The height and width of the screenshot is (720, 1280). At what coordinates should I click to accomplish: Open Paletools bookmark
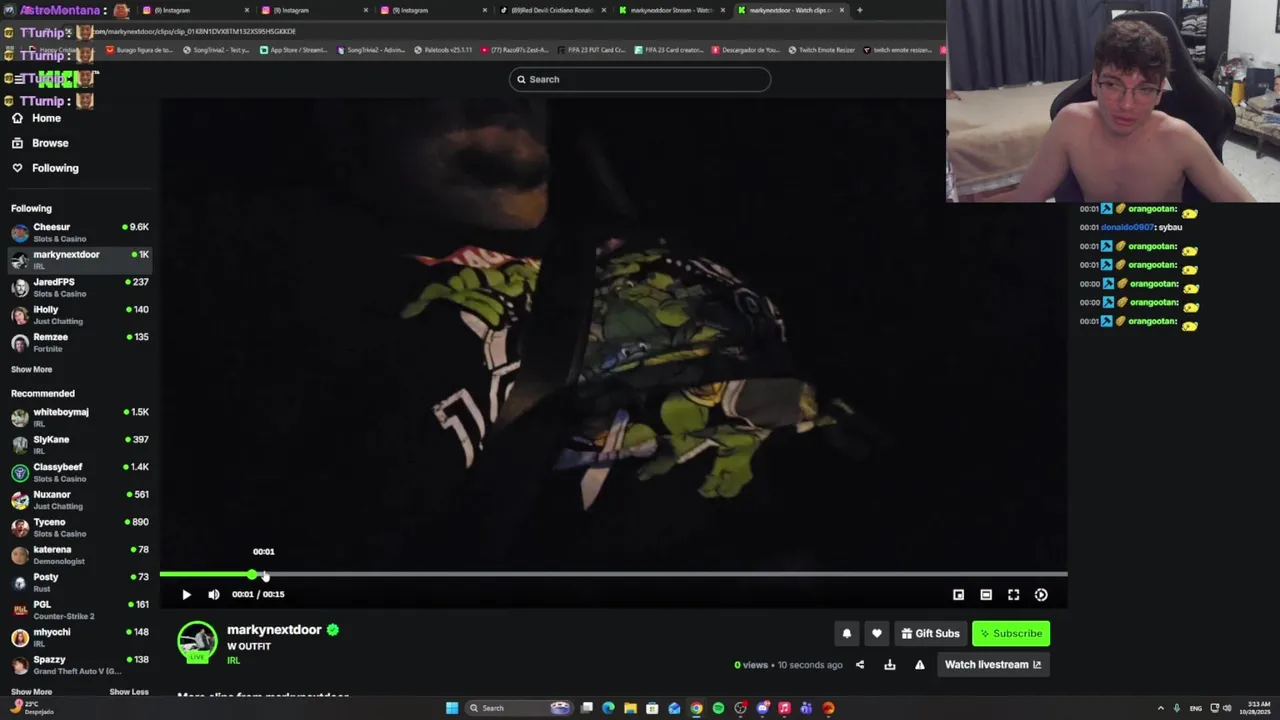[x=443, y=50]
